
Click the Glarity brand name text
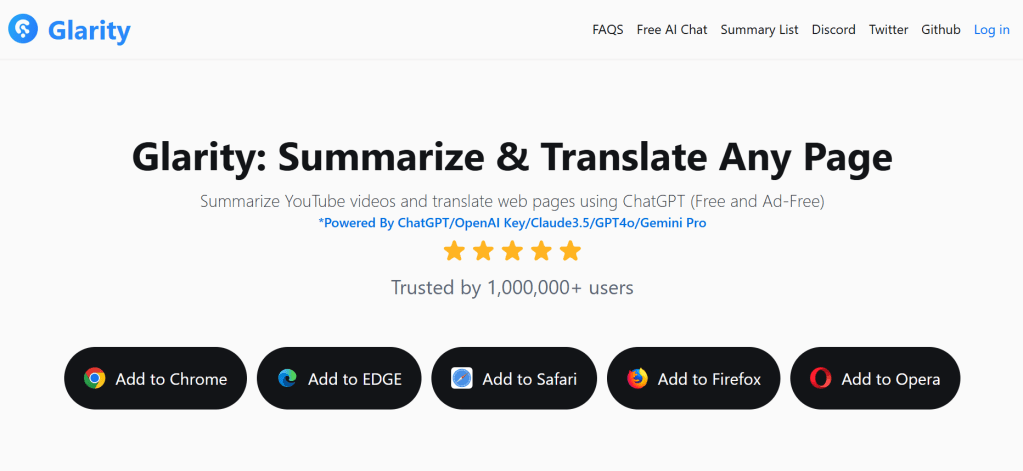[x=89, y=30]
